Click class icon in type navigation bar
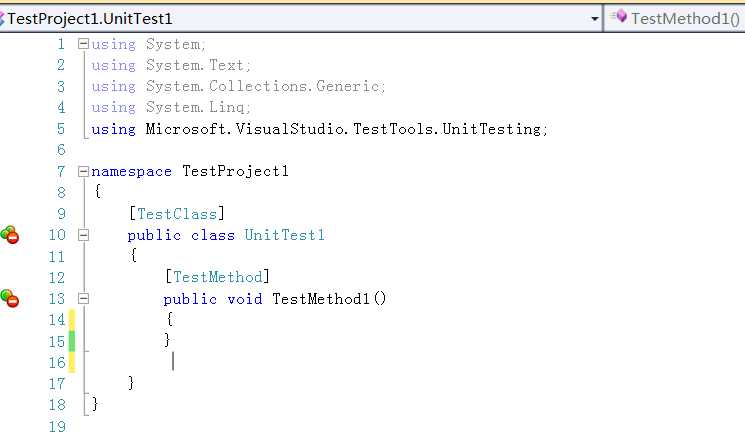The image size is (745, 441). (3, 18)
